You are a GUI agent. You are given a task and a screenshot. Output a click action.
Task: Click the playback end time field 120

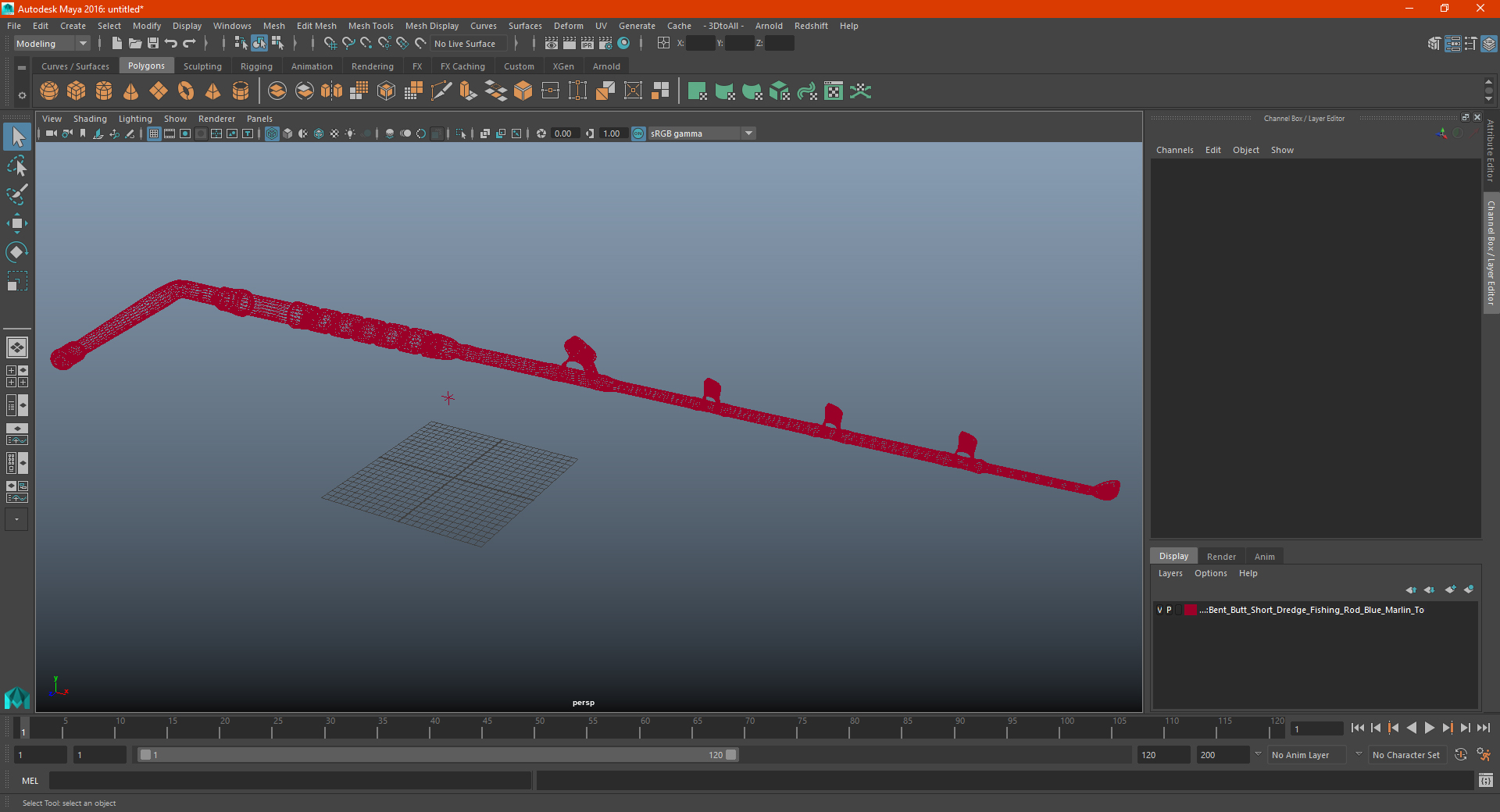(x=1162, y=755)
